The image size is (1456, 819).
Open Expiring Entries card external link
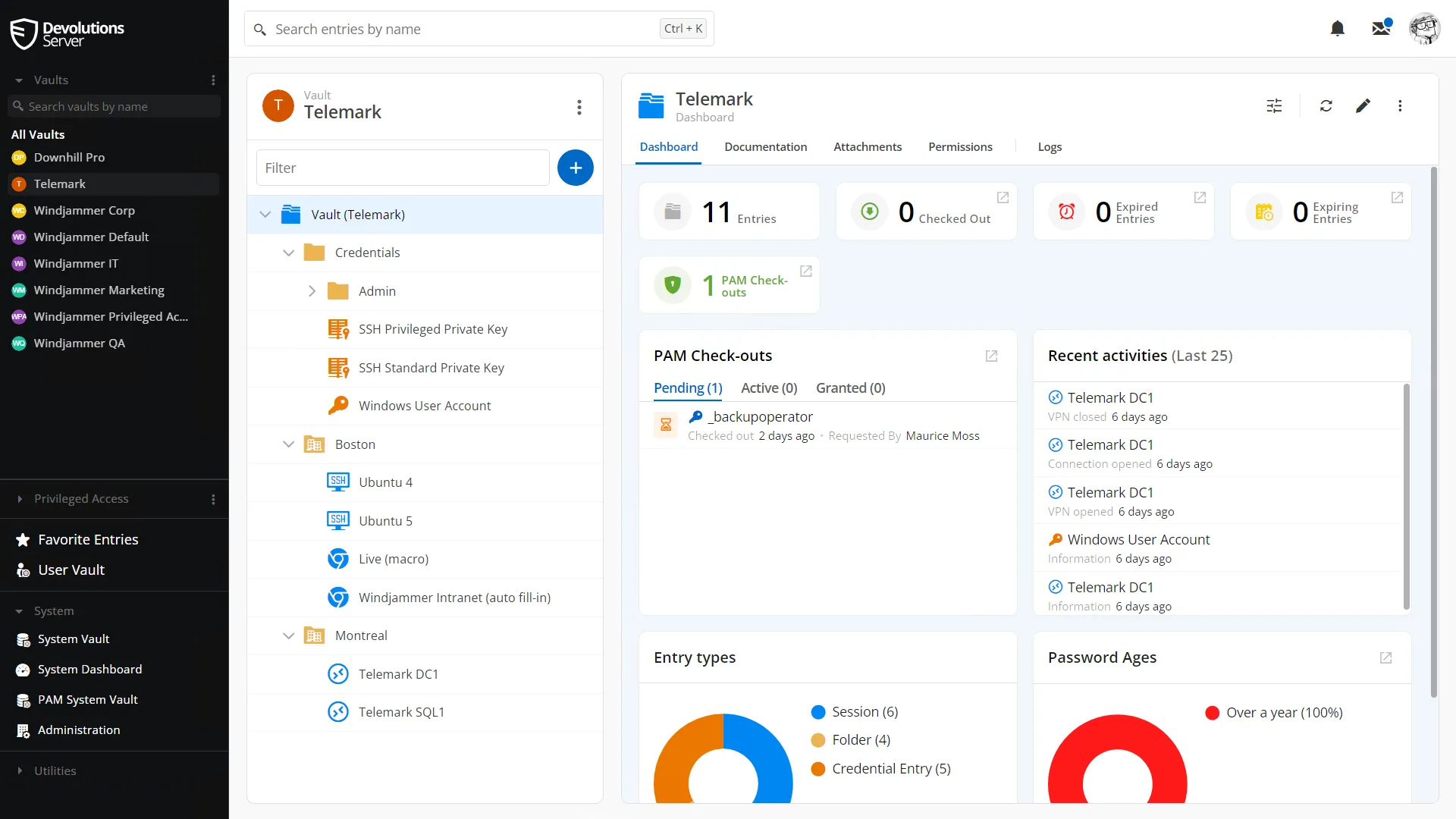coord(1397,198)
